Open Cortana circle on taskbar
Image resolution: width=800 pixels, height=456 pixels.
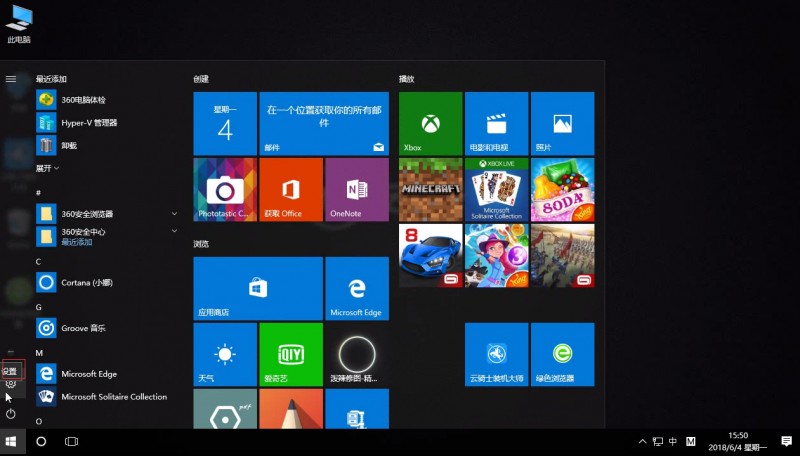tap(41, 441)
